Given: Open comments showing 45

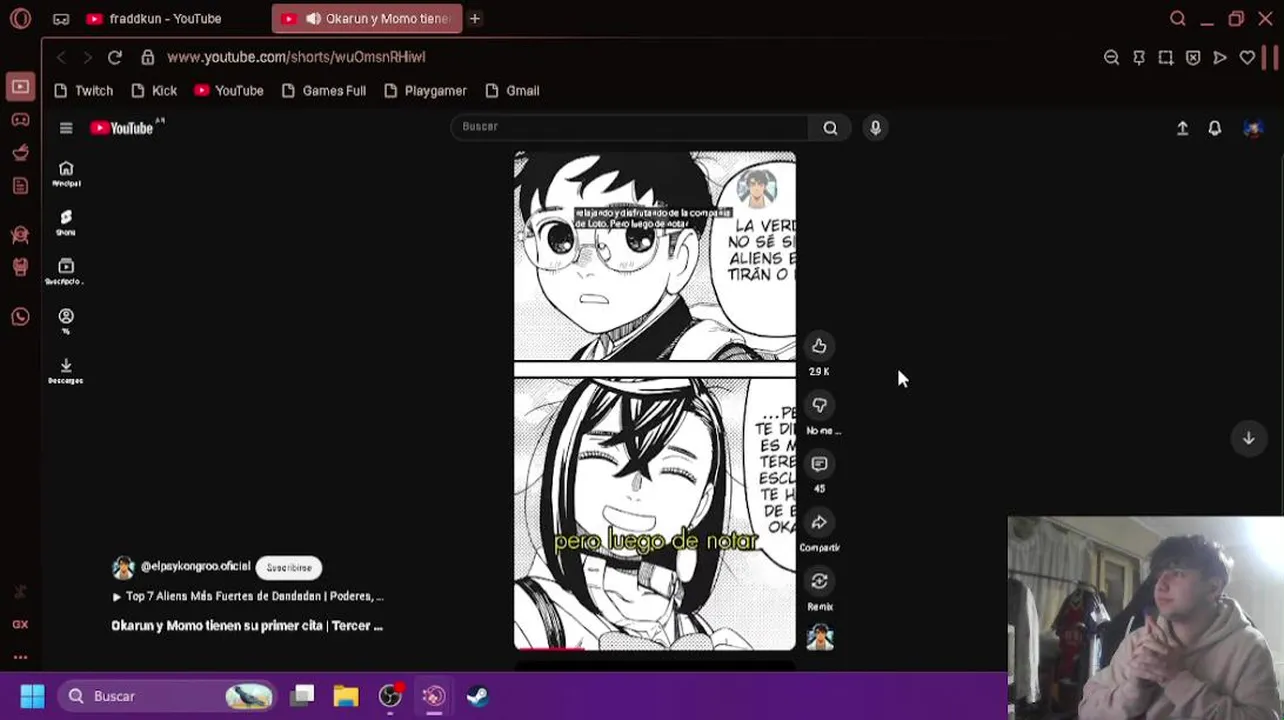Looking at the screenshot, I should [819, 464].
